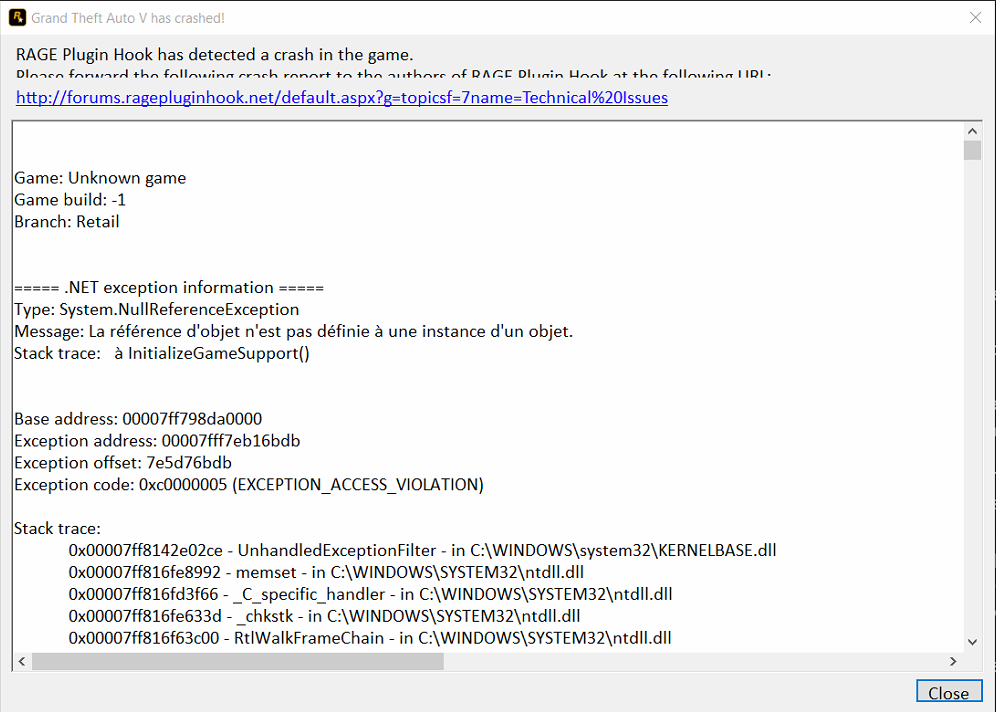The image size is (996, 712).
Task: Click the 'Game: Unknown game' line
Action: coord(100,178)
